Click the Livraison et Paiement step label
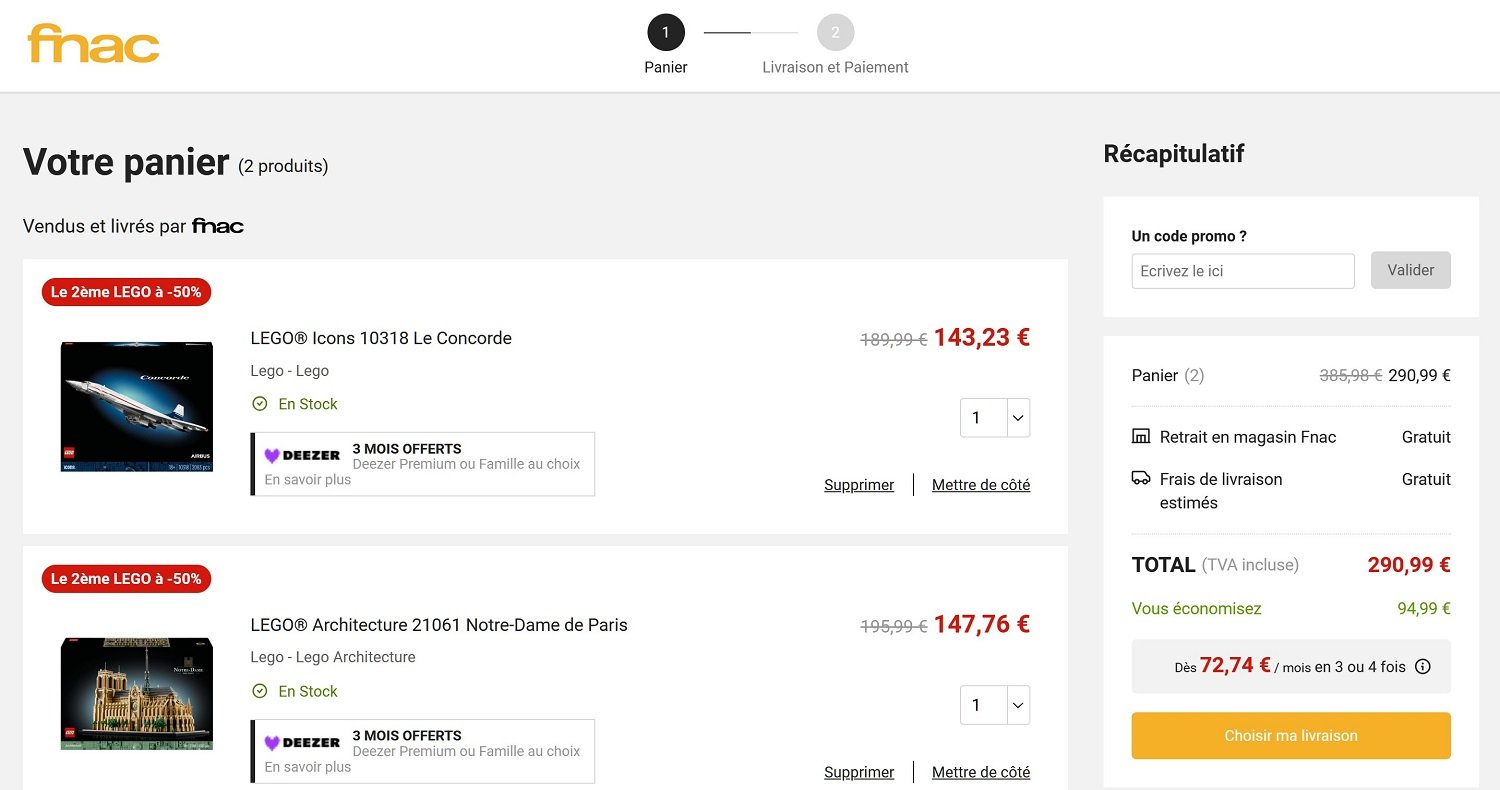The width and height of the screenshot is (1500, 790). [835, 67]
